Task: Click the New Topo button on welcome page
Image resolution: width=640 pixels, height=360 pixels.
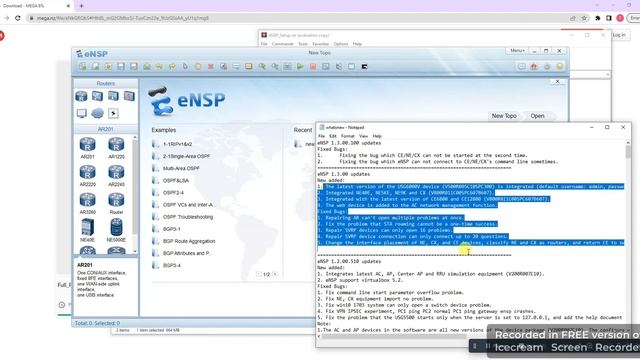Action: (504, 116)
